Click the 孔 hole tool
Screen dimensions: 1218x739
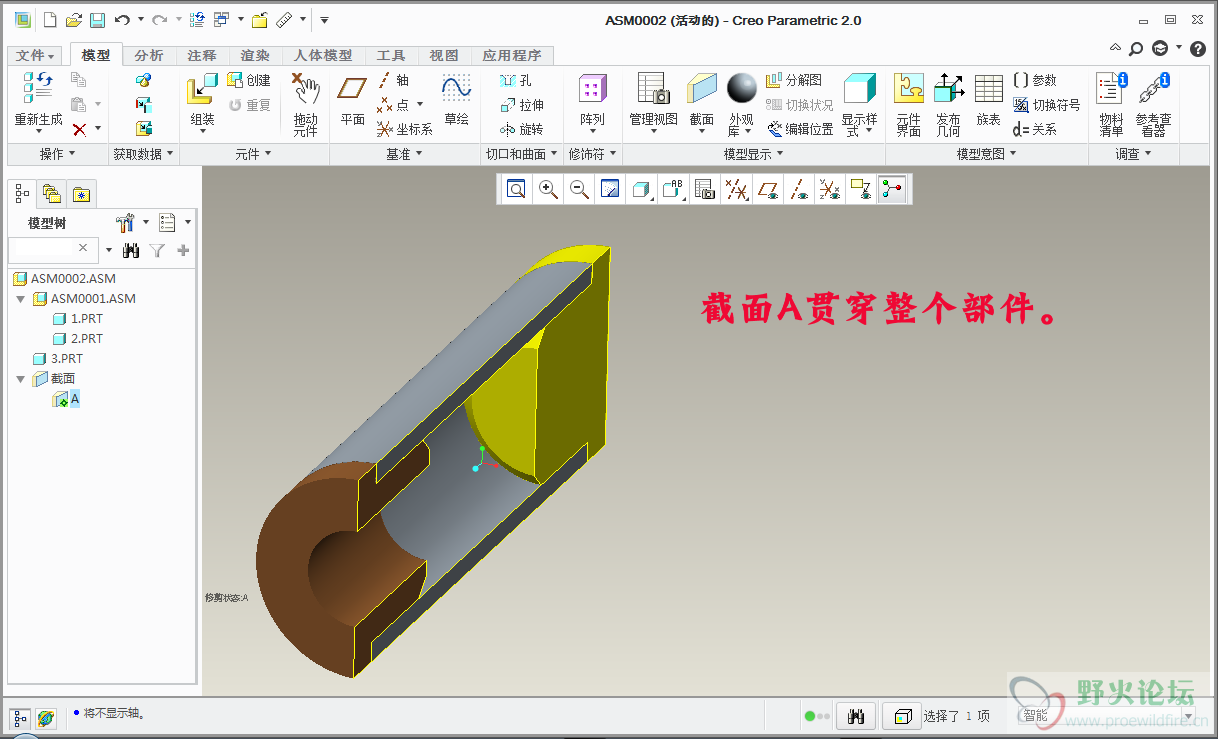[x=516, y=80]
